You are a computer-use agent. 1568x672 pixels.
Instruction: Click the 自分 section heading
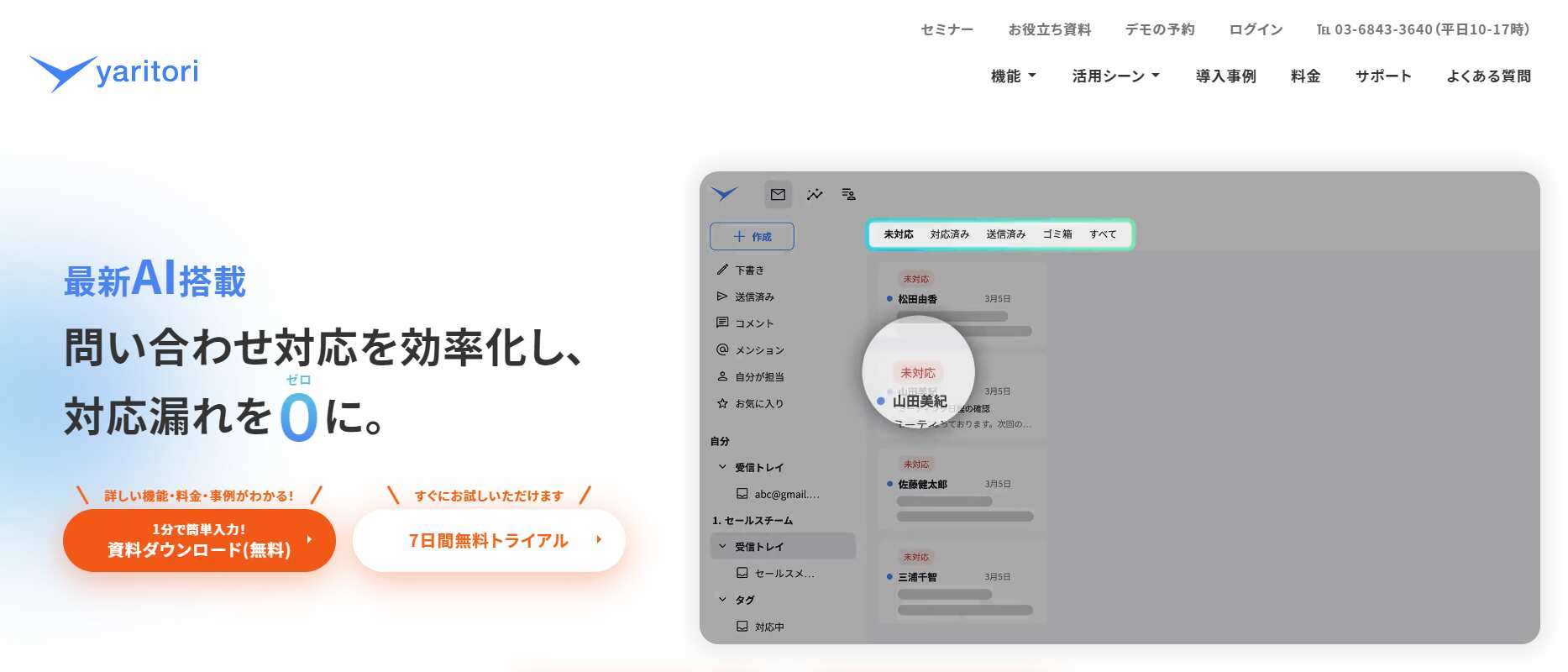click(x=720, y=441)
